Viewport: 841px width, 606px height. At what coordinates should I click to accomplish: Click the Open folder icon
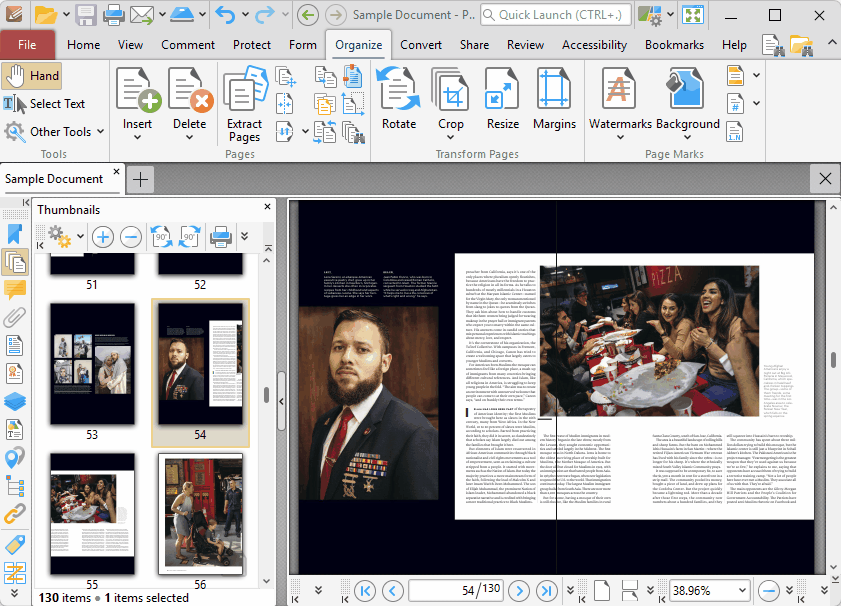point(46,15)
